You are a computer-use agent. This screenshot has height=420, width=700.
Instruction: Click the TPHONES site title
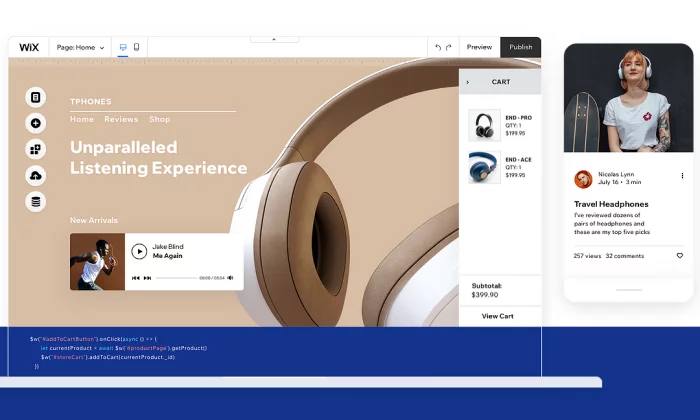[91, 102]
